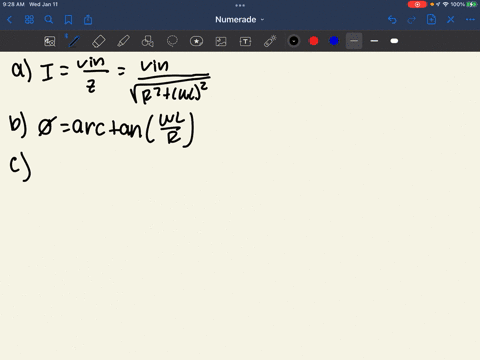Choose the blue pen color
This screenshot has width=480, height=360.
(334, 41)
